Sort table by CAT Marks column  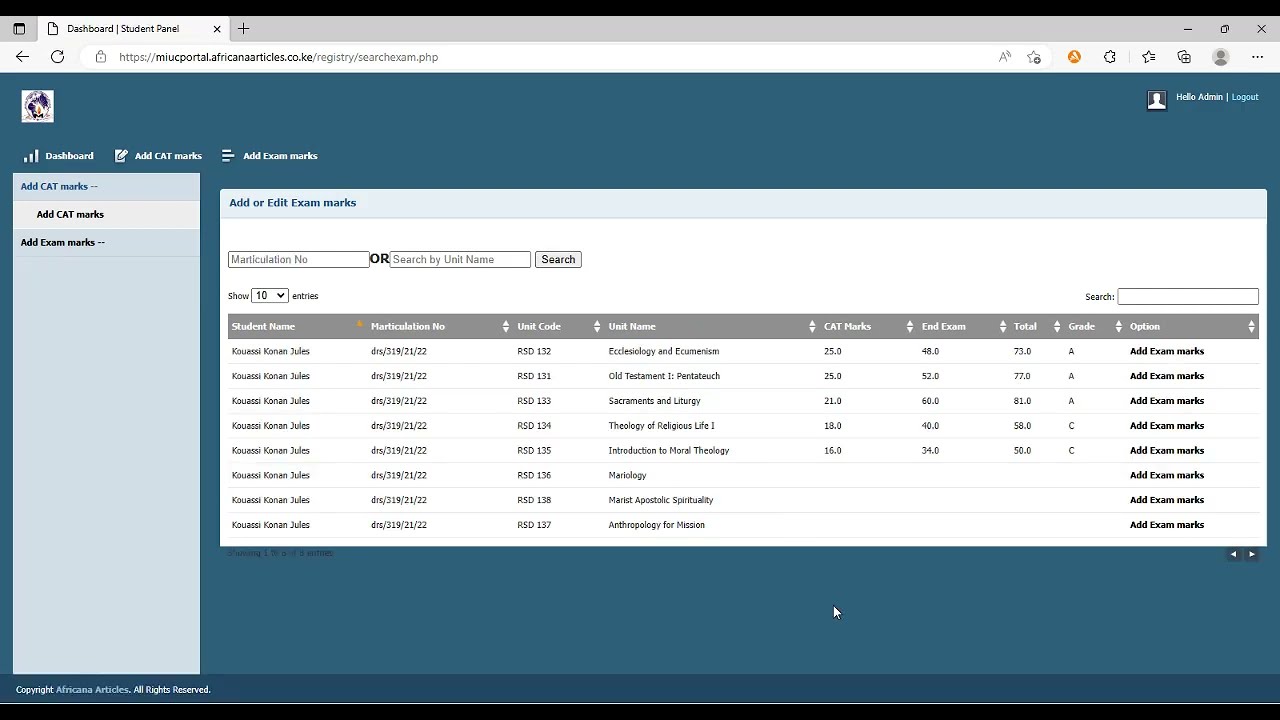tap(869, 326)
